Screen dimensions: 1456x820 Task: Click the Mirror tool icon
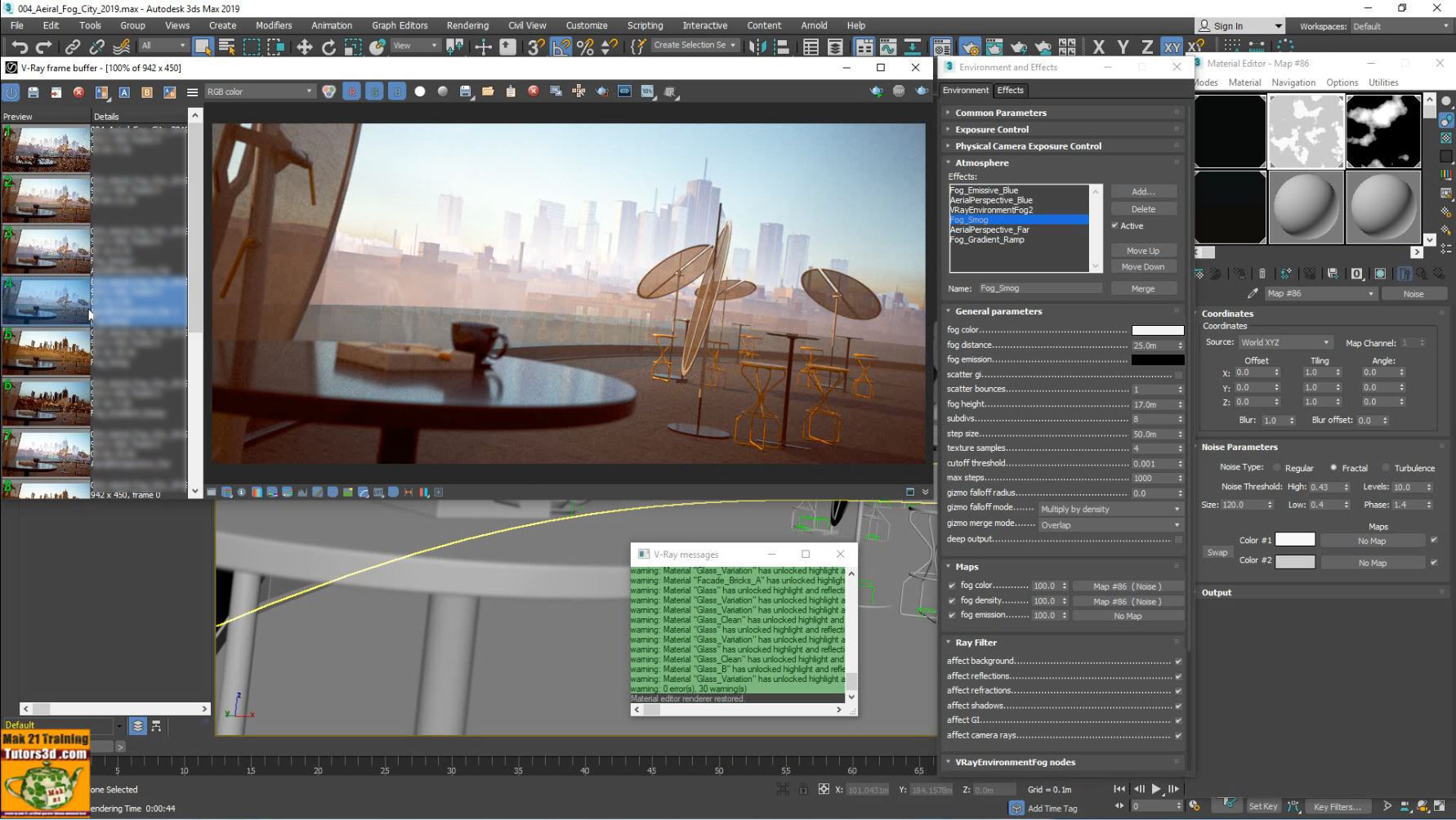[x=757, y=47]
